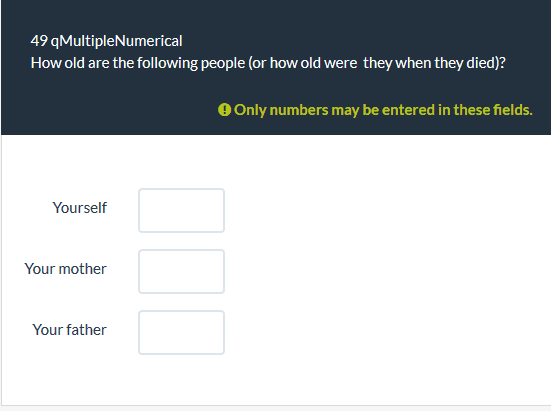
Task: Click the Yourself label text
Action: click(x=80, y=208)
